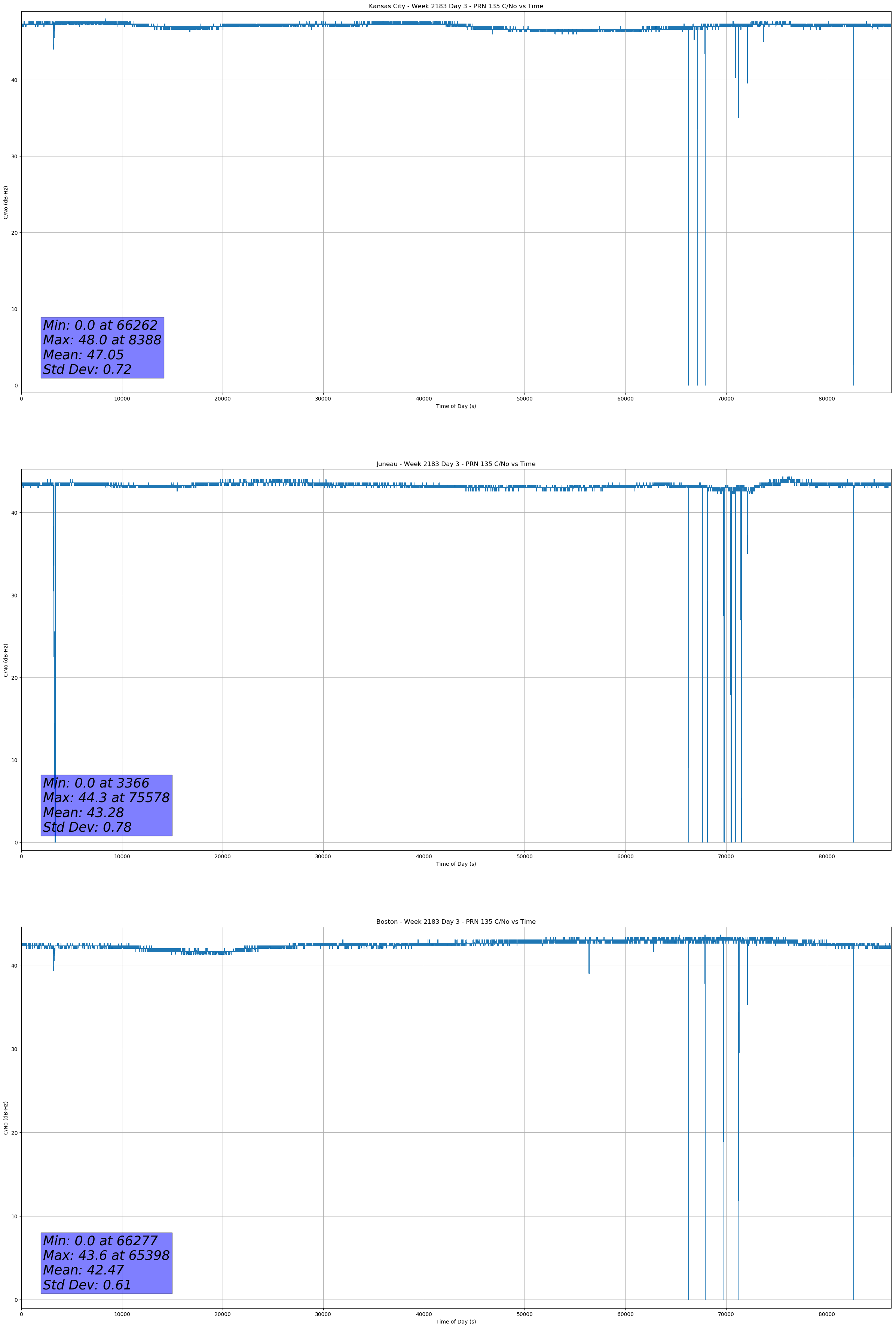896x1328 pixels.
Task: Click the 50000 x-axis tick under the Juneau plot
Action: [x=524, y=856]
